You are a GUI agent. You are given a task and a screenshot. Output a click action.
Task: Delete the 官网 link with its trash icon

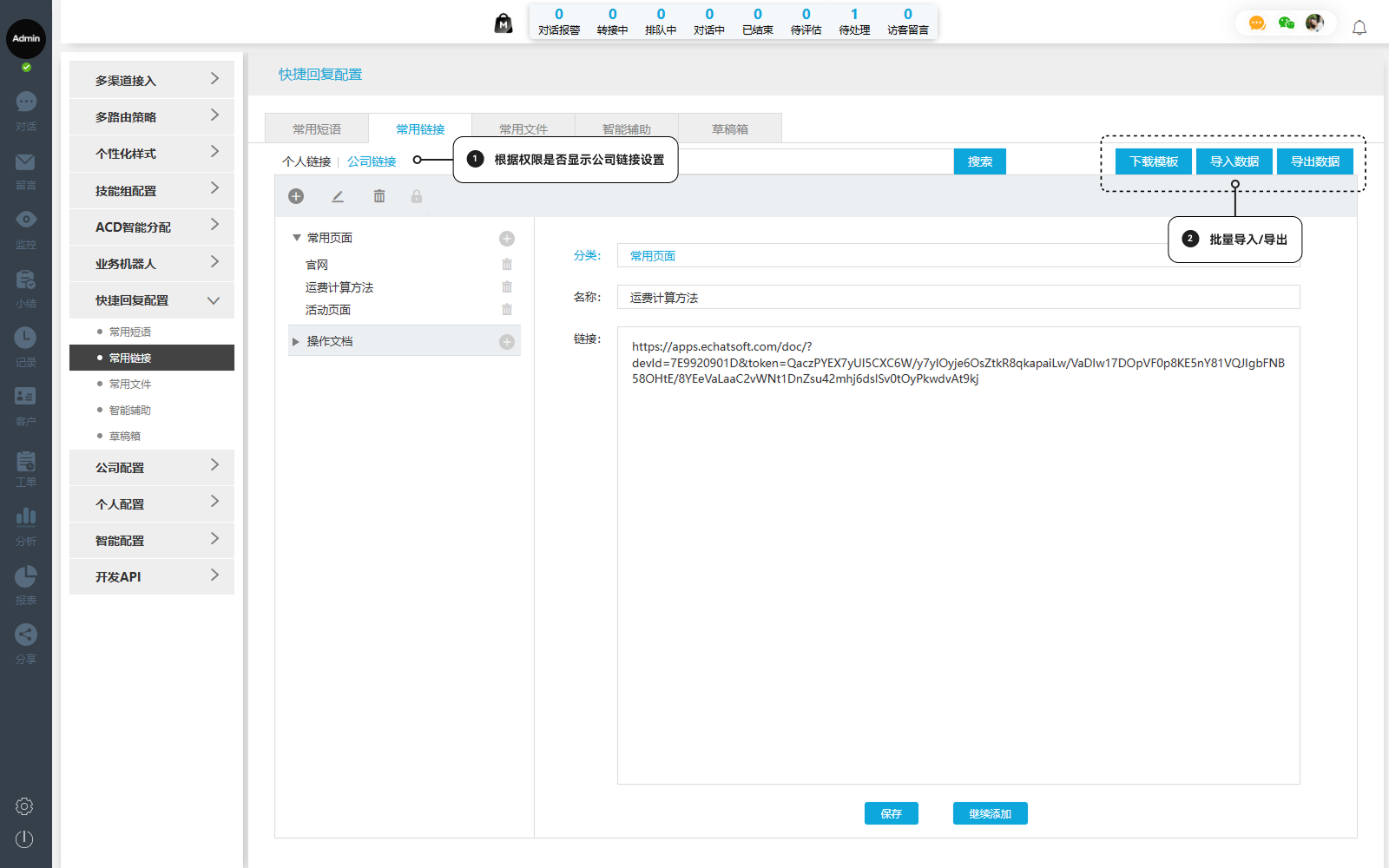[x=507, y=265]
